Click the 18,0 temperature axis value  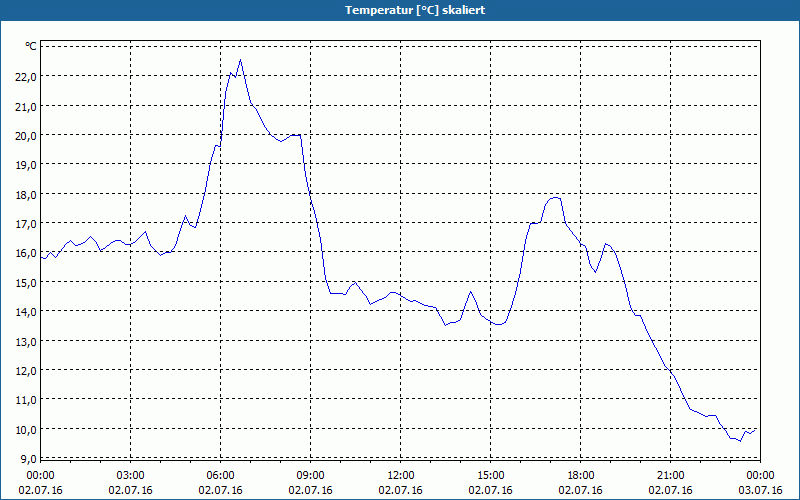pos(27,194)
